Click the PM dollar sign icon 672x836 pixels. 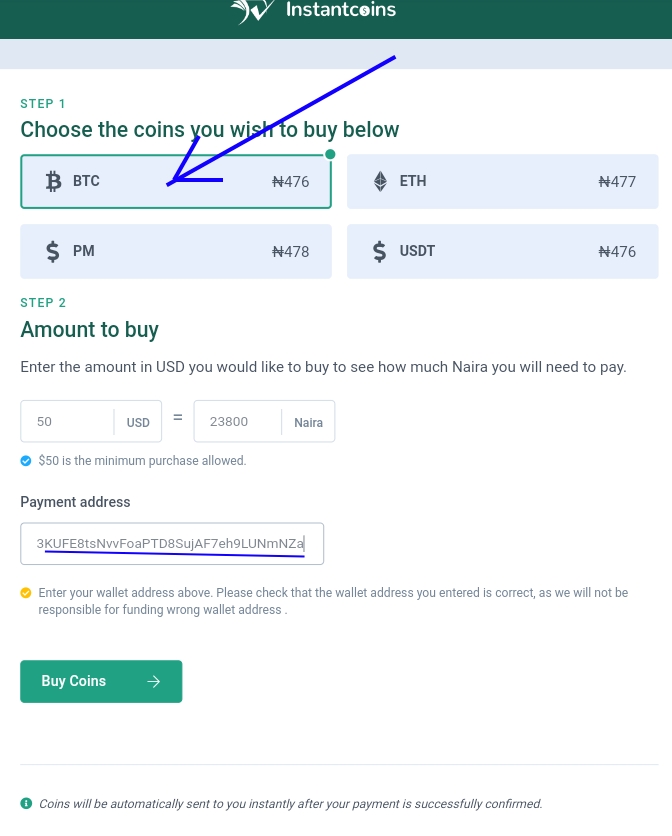tap(53, 251)
